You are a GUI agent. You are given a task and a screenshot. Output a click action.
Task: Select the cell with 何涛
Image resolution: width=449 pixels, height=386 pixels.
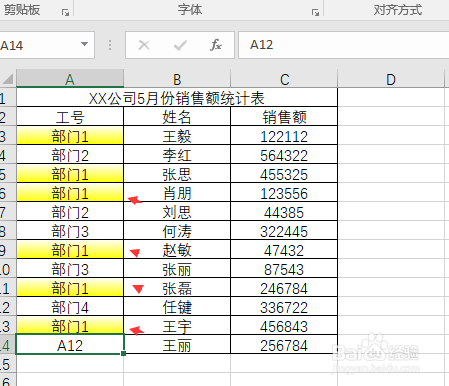coord(177,231)
